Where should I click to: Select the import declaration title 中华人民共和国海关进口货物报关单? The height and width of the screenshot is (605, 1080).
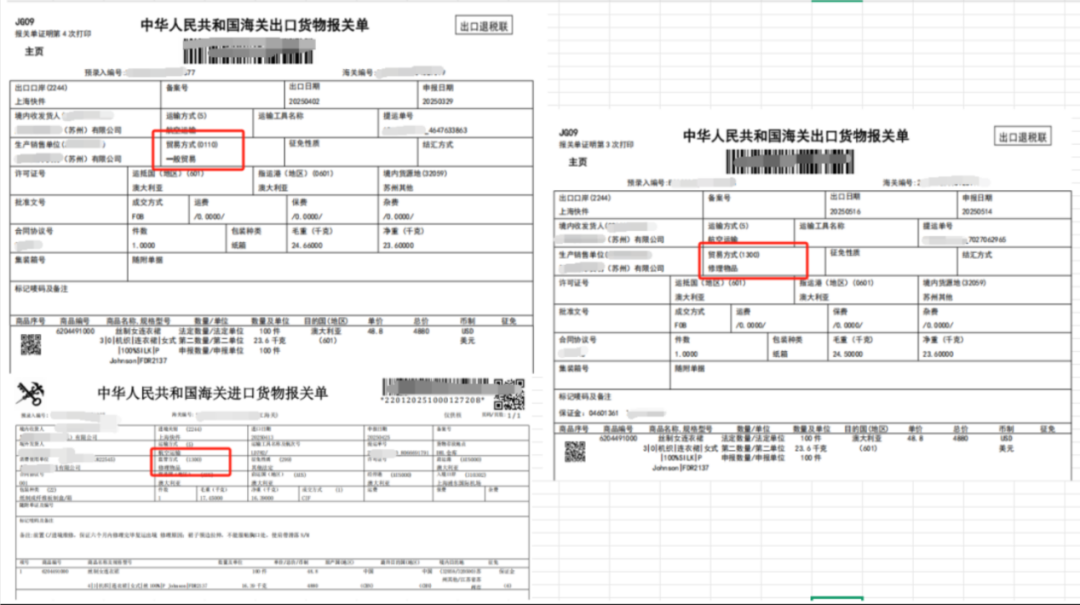point(212,393)
